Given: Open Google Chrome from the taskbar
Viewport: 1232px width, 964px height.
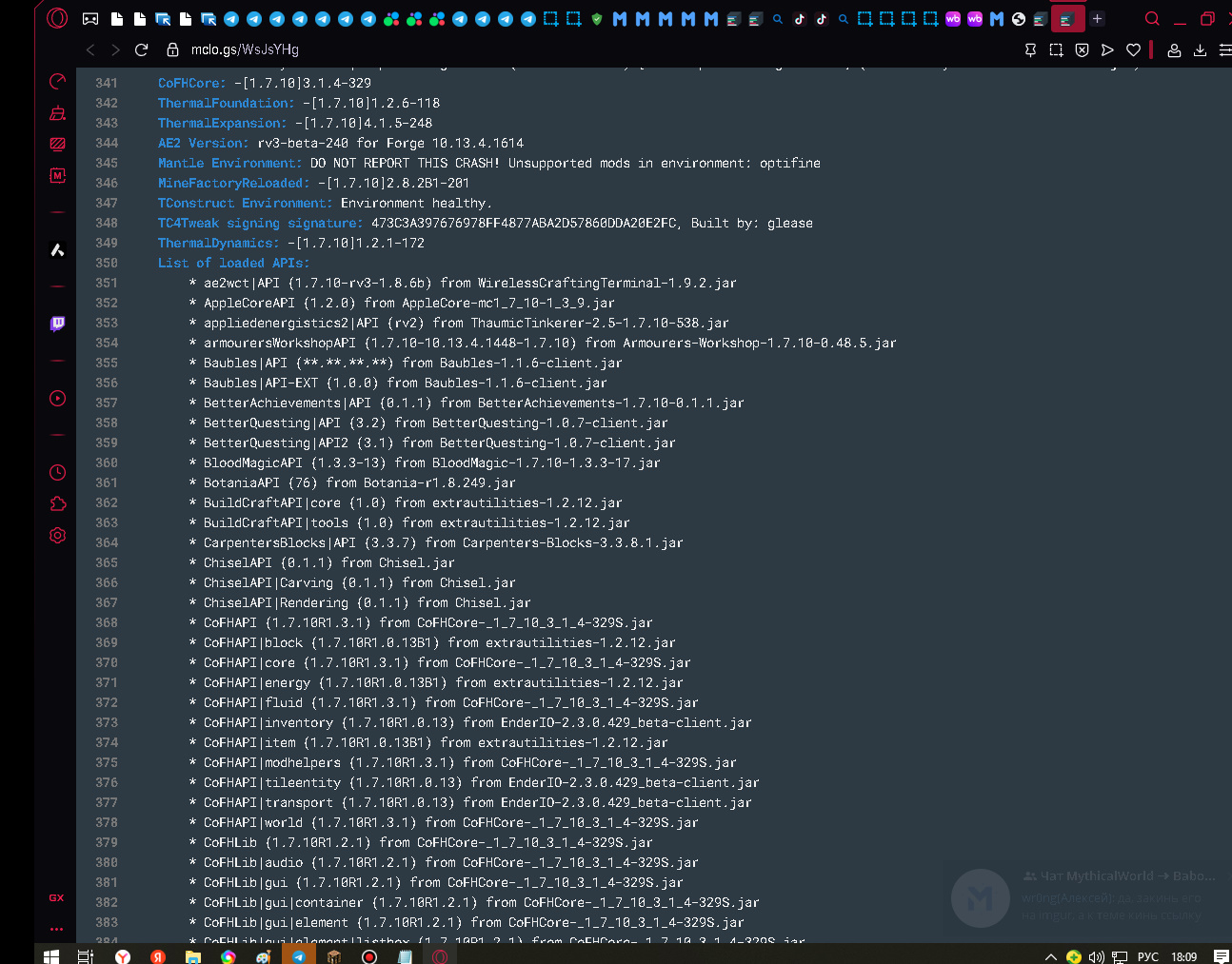Looking at the screenshot, I should coord(229,955).
